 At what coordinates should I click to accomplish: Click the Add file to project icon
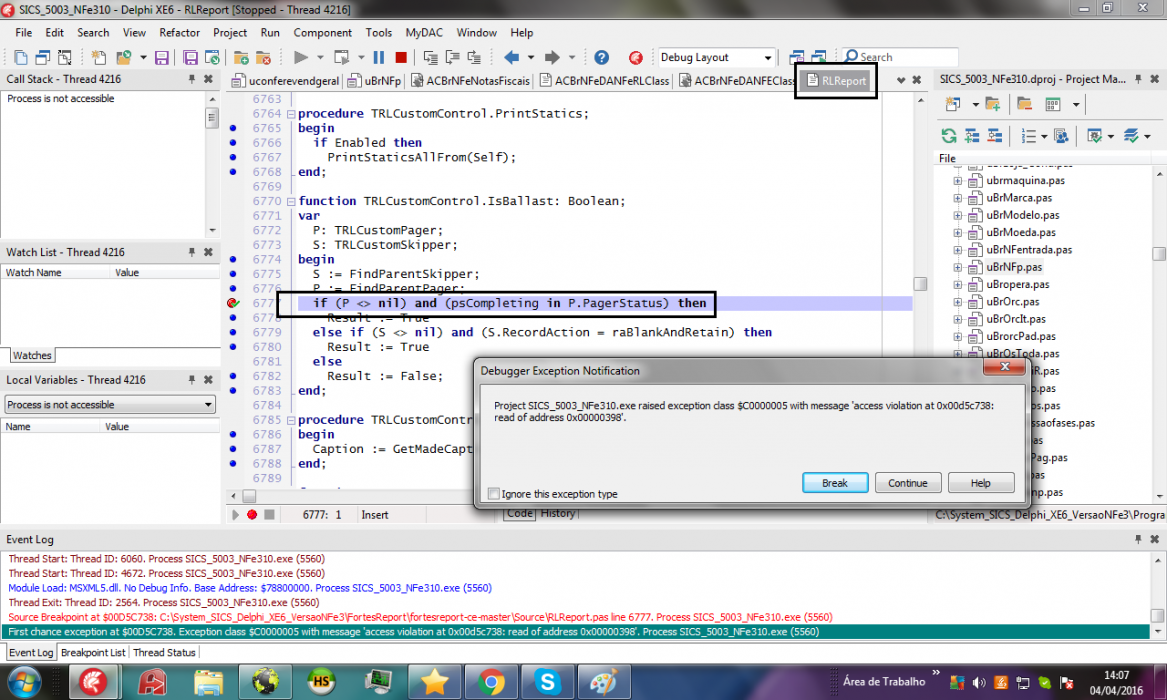click(x=241, y=57)
